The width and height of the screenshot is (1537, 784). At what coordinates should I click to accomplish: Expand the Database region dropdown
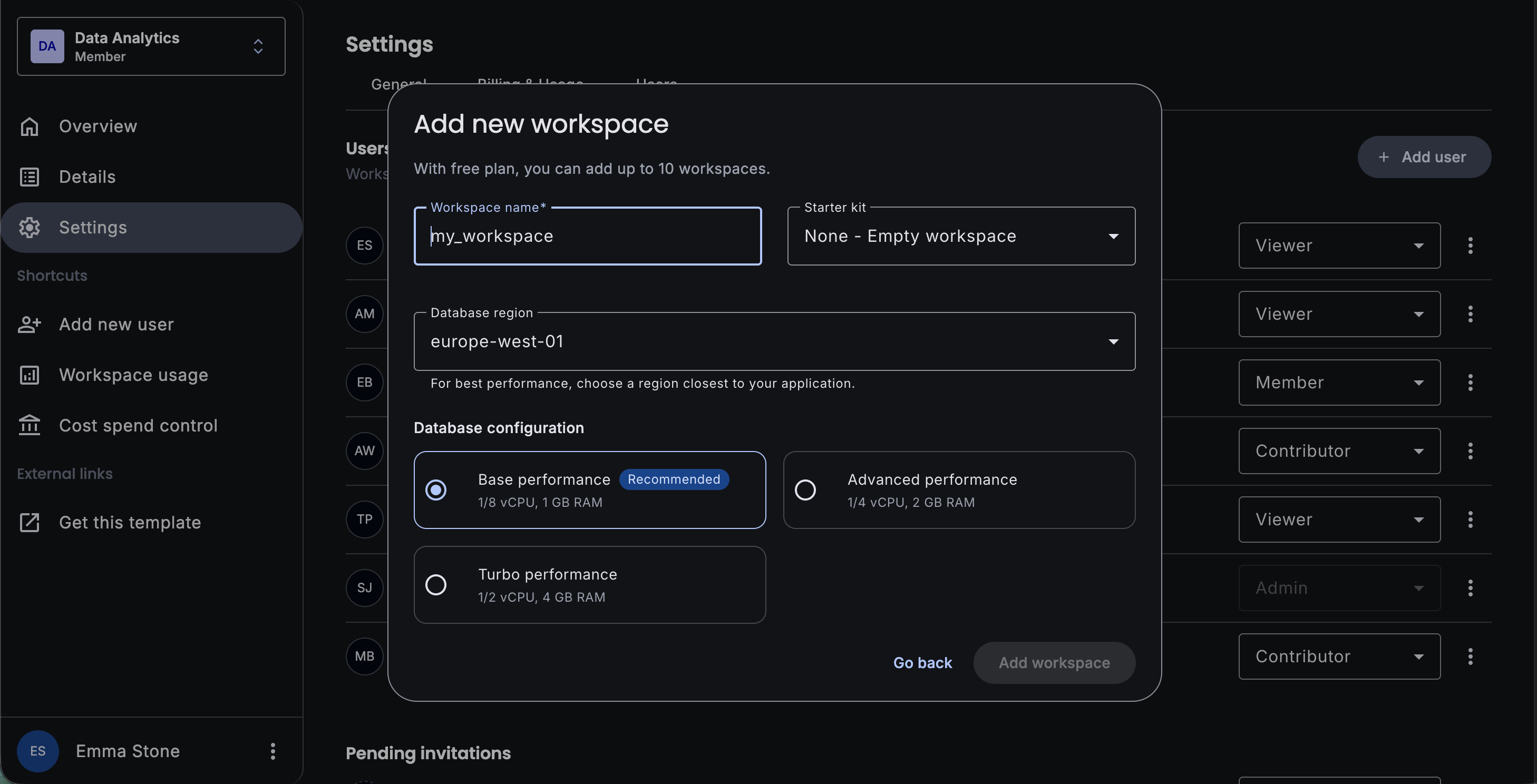pyautogui.click(x=774, y=341)
